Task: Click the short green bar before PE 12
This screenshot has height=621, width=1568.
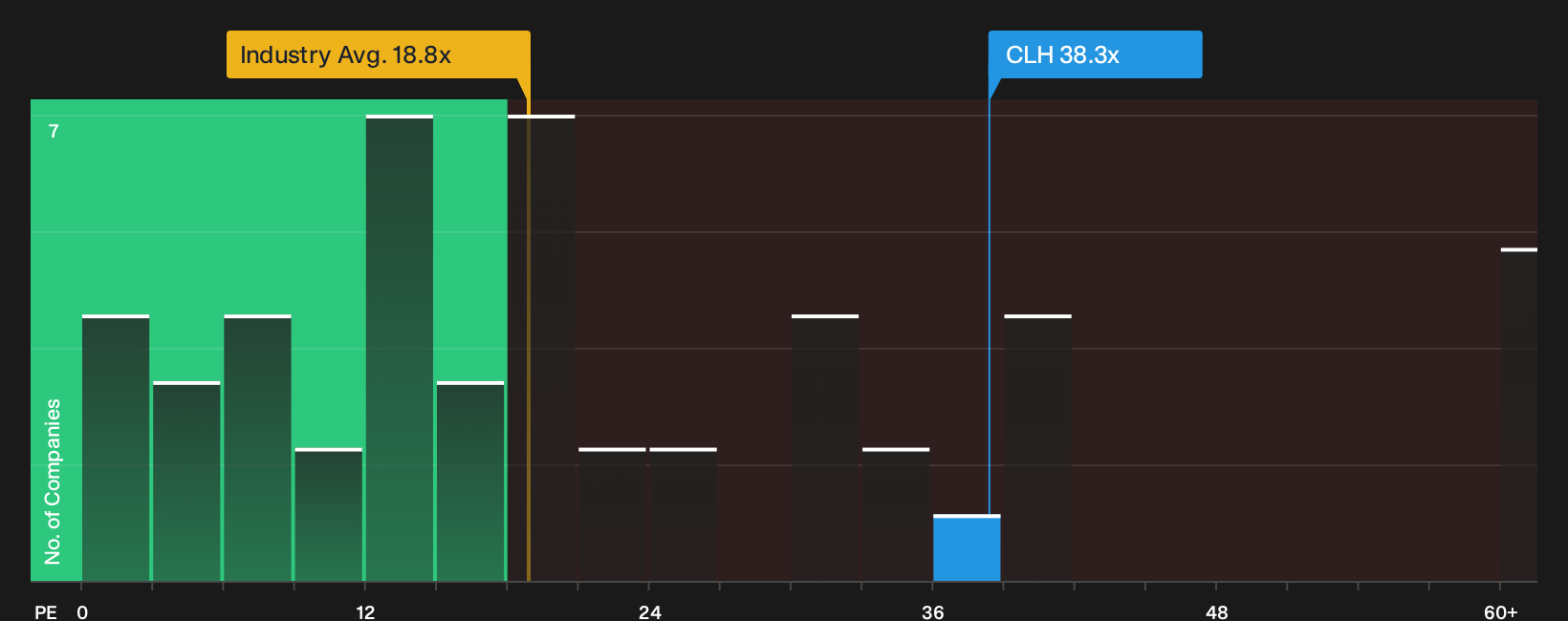Action: click(x=329, y=515)
